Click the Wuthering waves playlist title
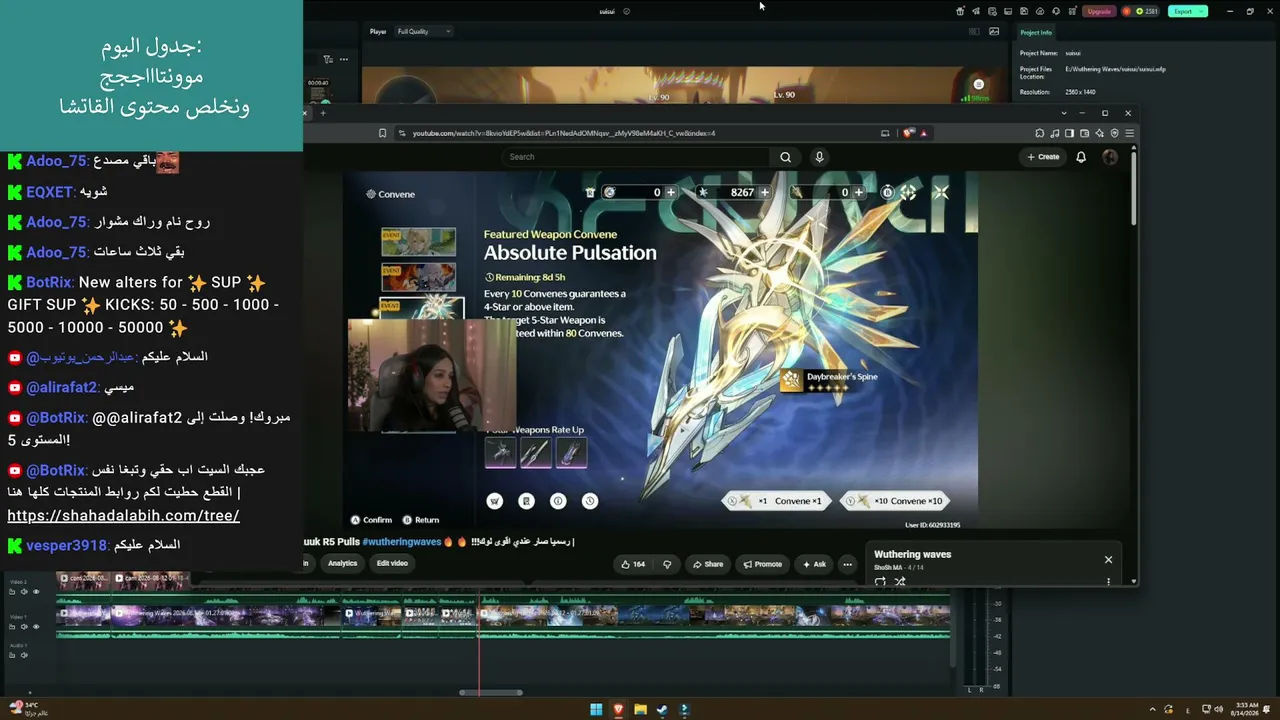 [x=912, y=554]
